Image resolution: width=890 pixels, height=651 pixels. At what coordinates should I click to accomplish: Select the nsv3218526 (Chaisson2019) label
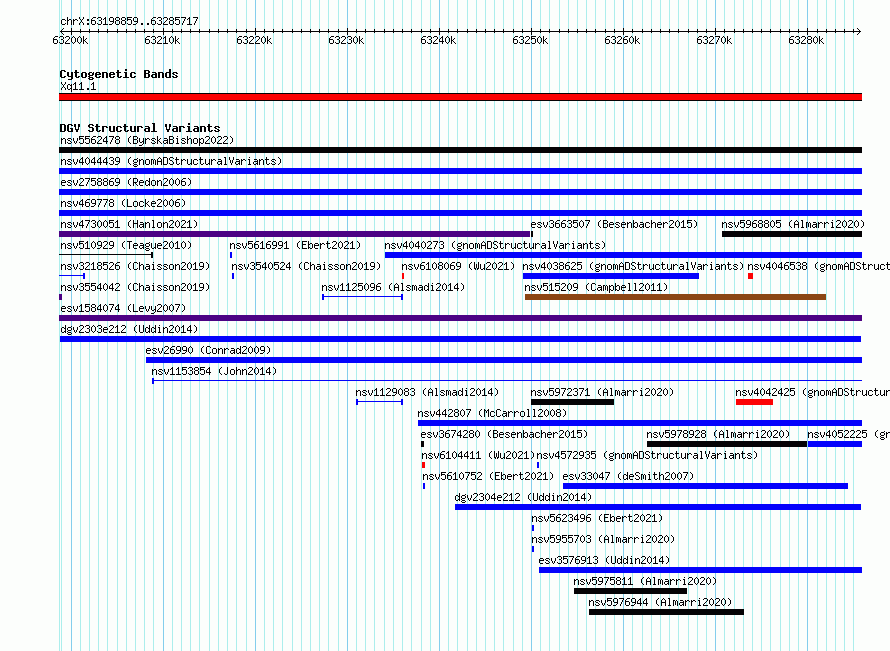click(135, 266)
